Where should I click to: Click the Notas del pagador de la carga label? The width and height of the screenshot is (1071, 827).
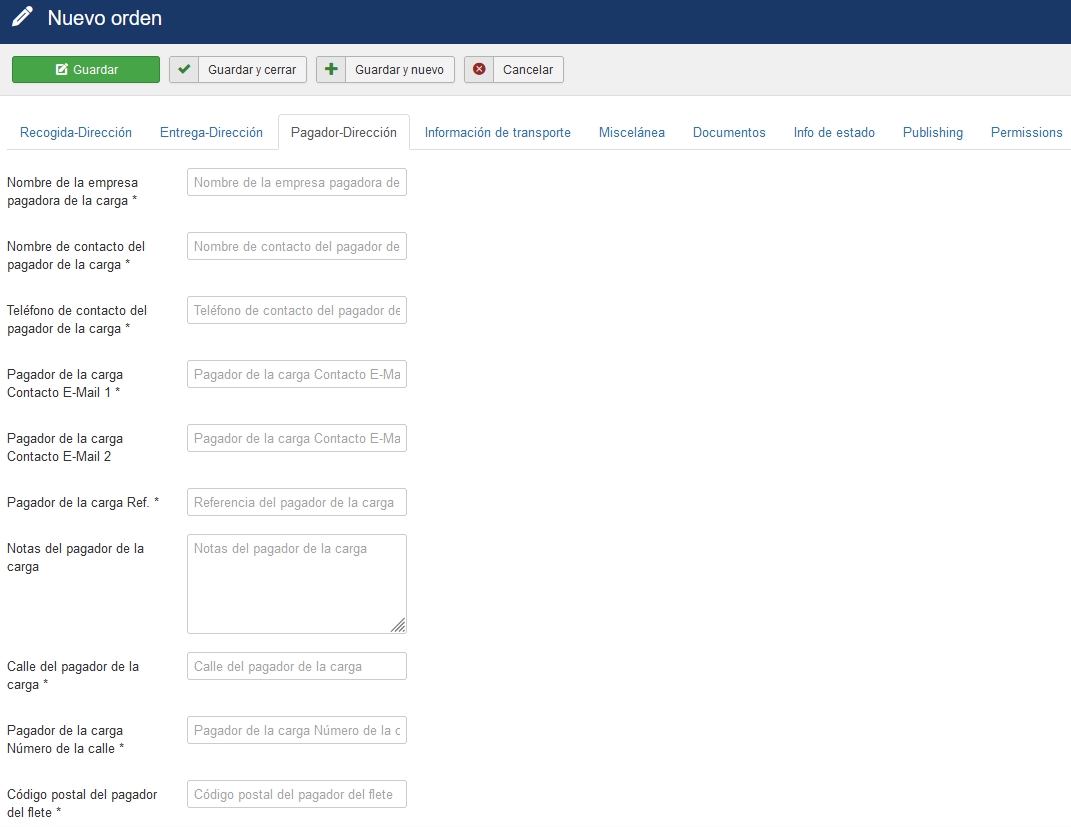(75, 557)
